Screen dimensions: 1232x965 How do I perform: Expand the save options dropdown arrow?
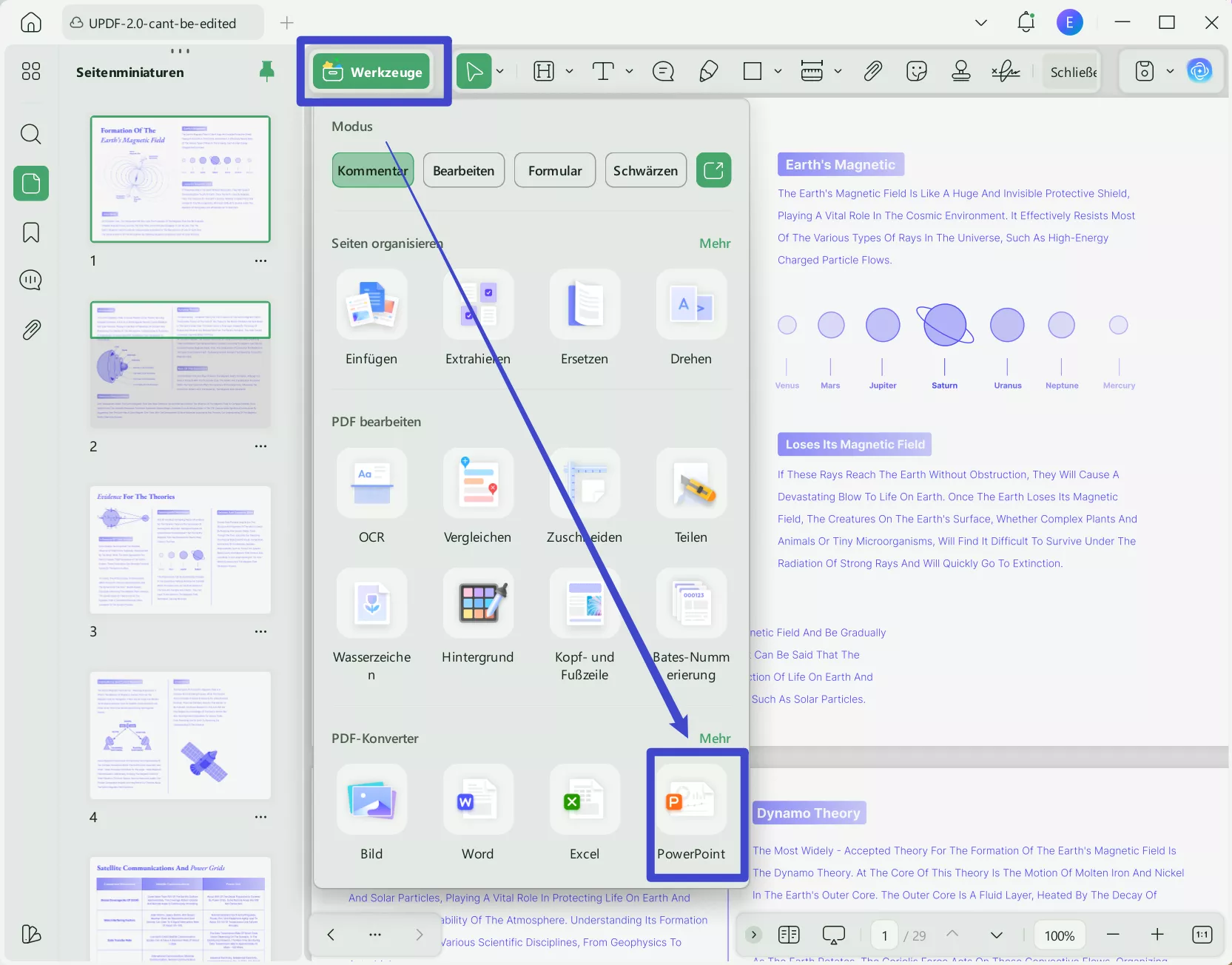tap(1170, 71)
